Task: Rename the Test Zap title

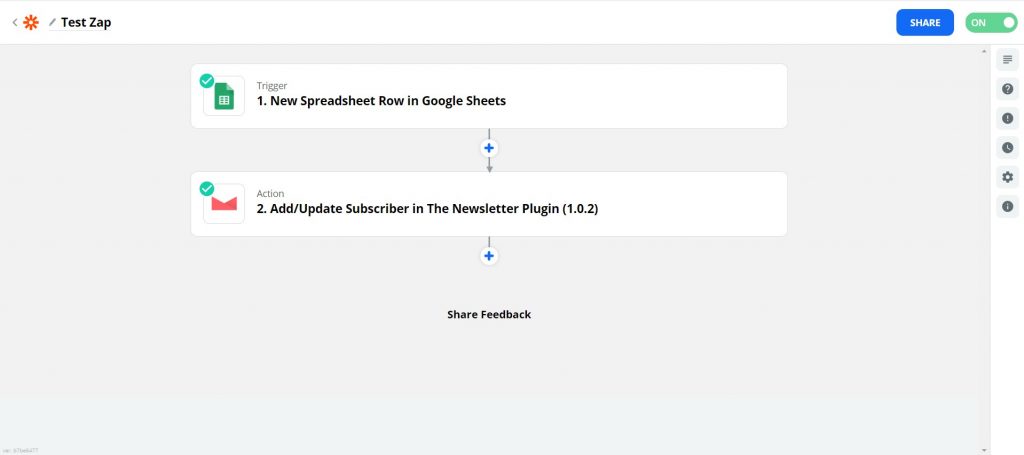Action: click(86, 22)
